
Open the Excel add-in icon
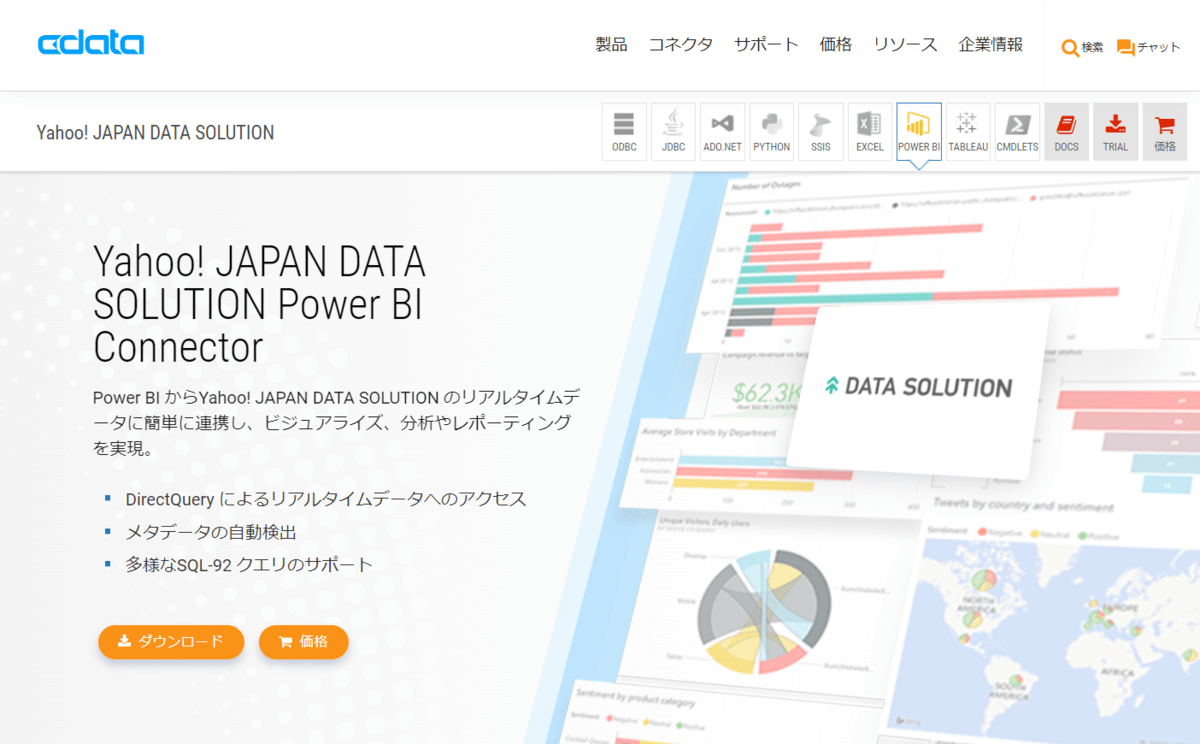pyautogui.click(x=869, y=132)
